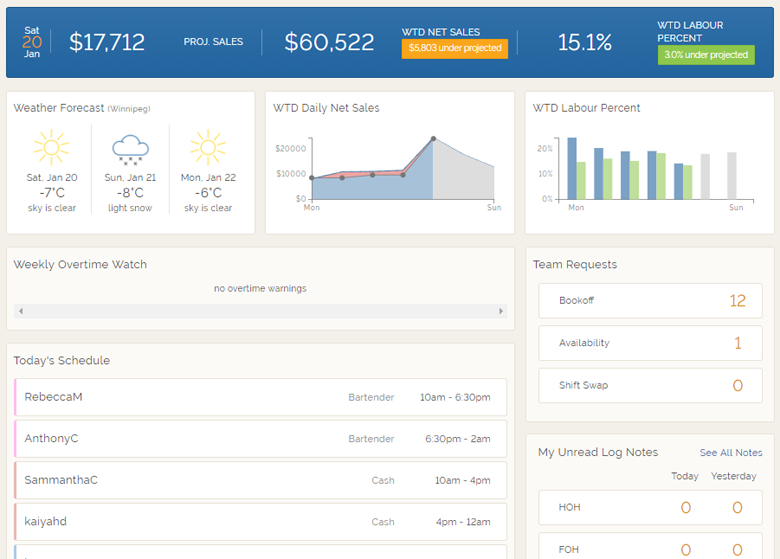Click the right arrow of overtime scrollbar
This screenshot has height=559, width=780.
pyautogui.click(x=501, y=312)
